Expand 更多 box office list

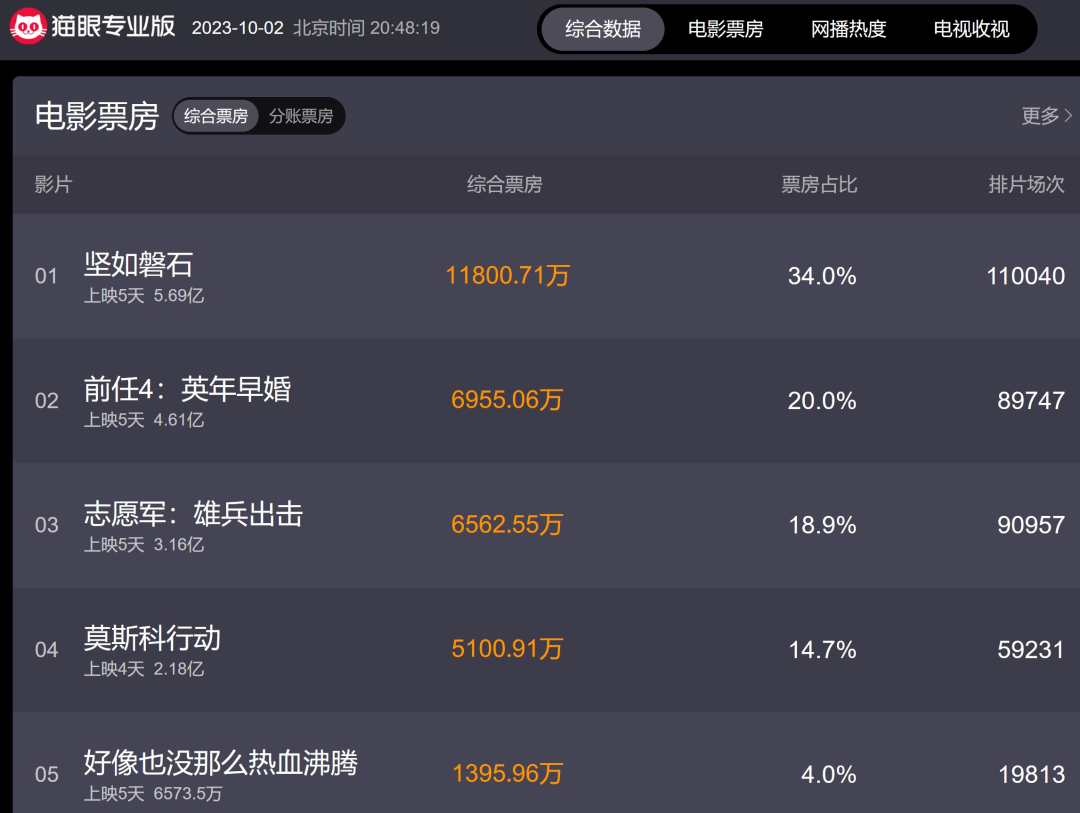tap(1046, 116)
